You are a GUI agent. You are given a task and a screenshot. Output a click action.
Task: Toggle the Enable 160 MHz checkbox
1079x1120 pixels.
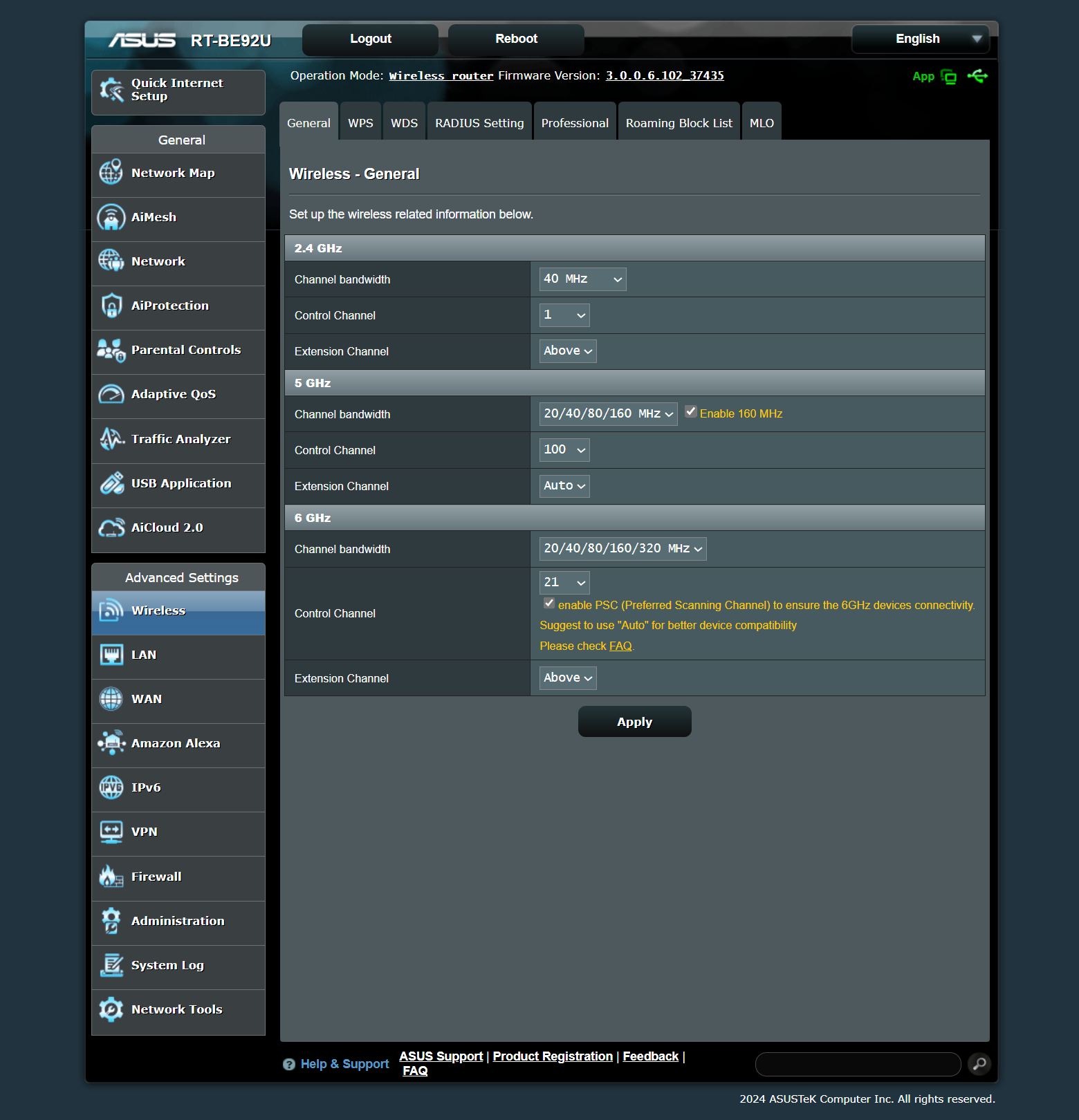(x=690, y=412)
